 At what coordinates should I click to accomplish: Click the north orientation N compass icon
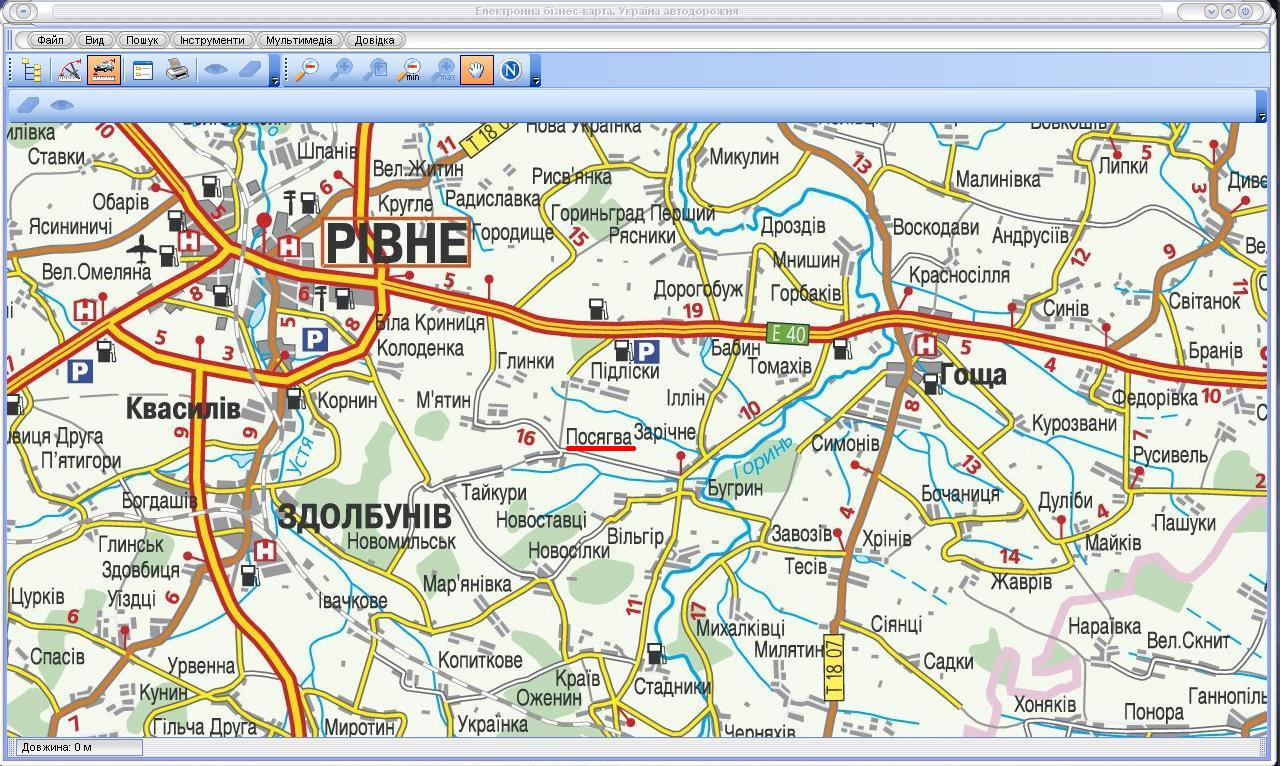click(511, 70)
